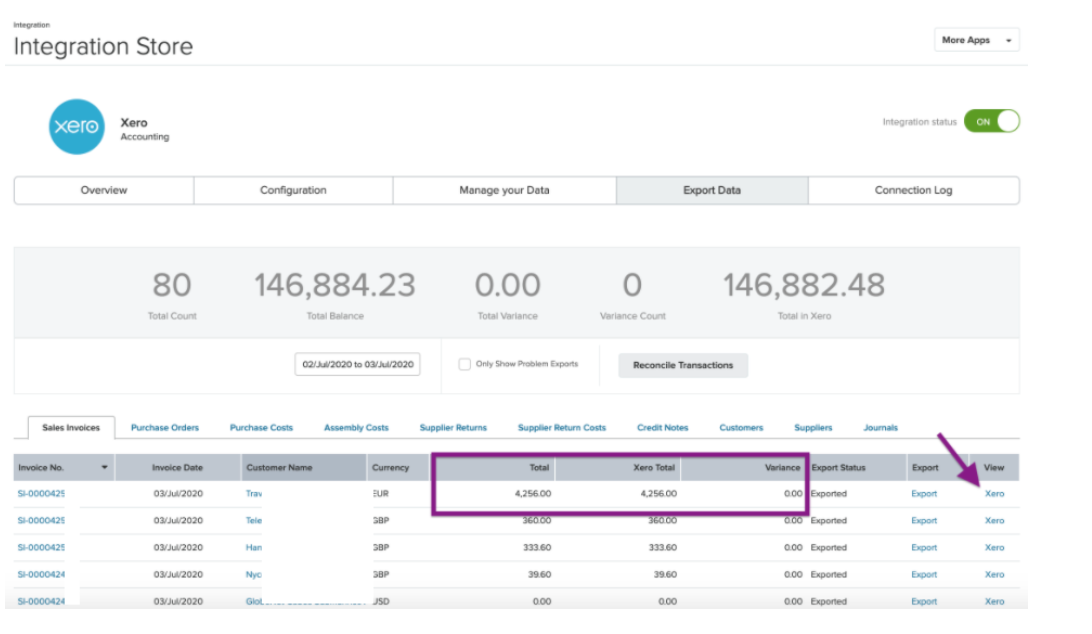Click the Total Balance value 146,884.23
1092x634 pixels.
coord(335,286)
